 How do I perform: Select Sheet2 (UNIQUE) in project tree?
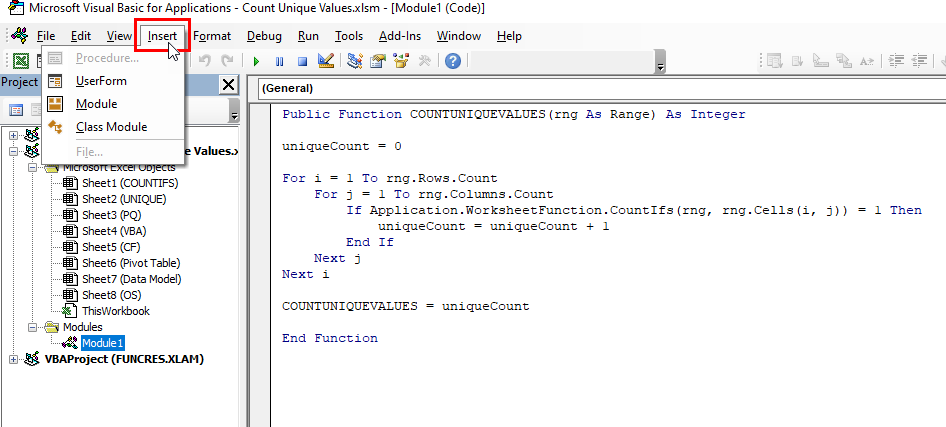(x=124, y=199)
